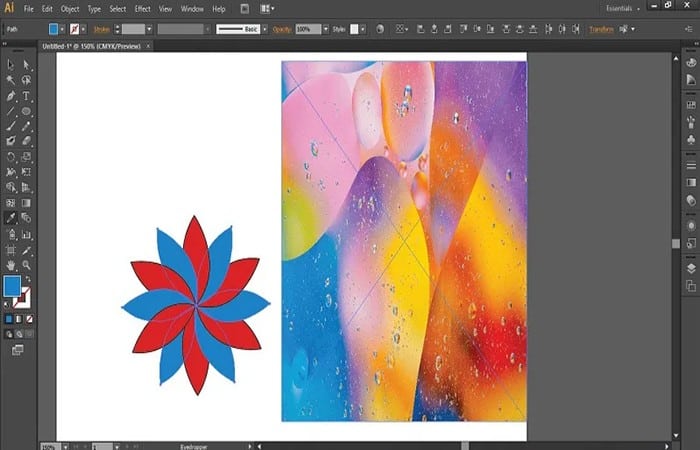Select the Hand tool
700x450 pixels.
11,265
